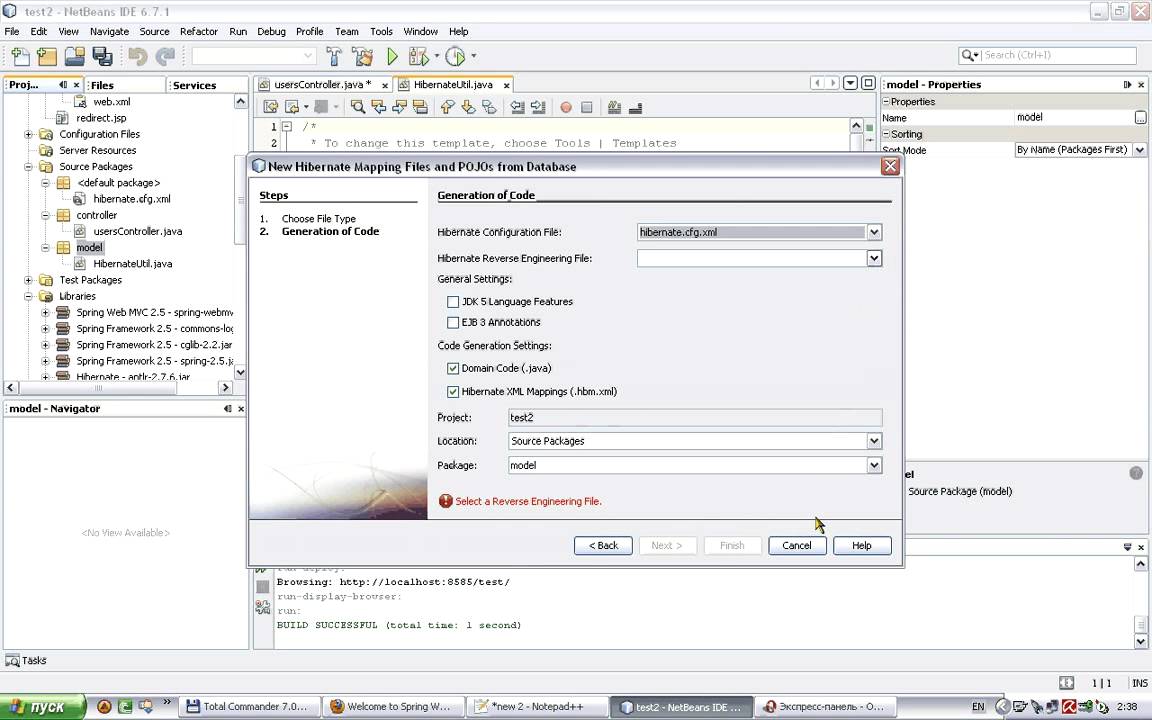Open the Package dropdown
This screenshot has width=1152, height=720.
coord(874,465)
